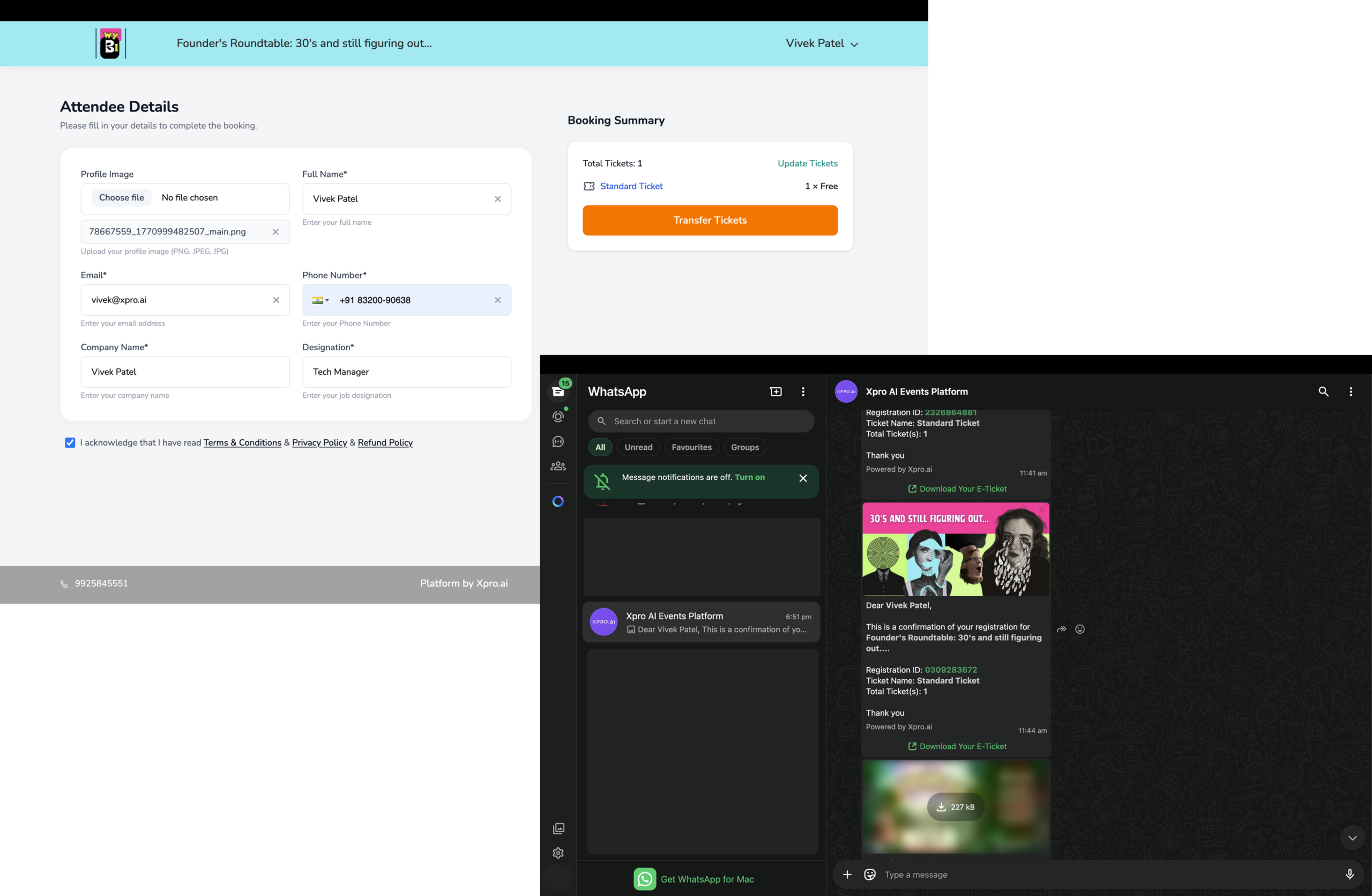1372x896 pixels.
Task: Search within Xpro AI Events chat
Action: pyautogui.click(x=1323, y=391)
